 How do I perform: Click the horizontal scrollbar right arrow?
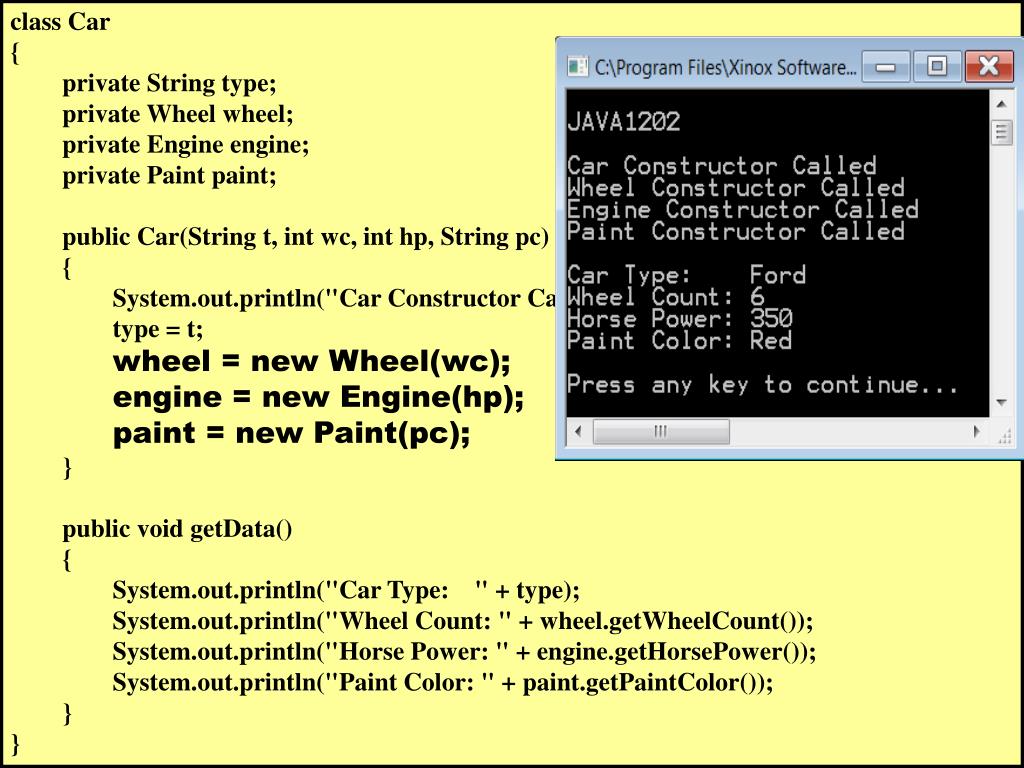pyautogui.click(x=977, y=431)
